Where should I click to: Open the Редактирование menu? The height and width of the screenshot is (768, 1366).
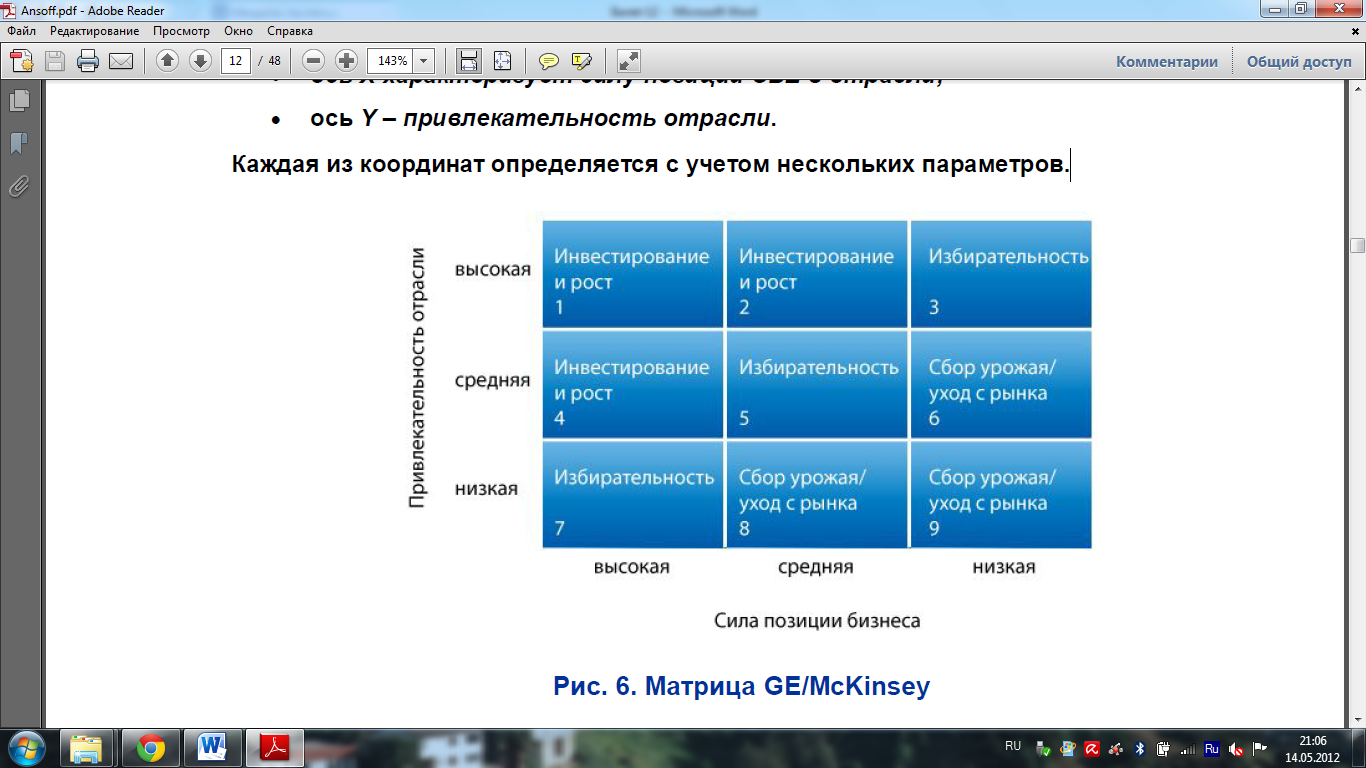[x=95, y=31]
